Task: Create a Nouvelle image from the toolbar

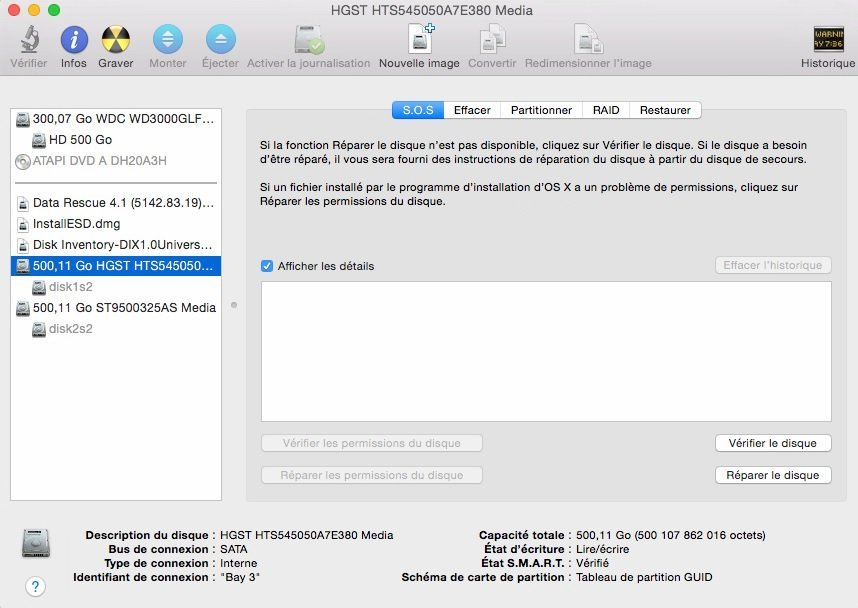Action: 419,40
